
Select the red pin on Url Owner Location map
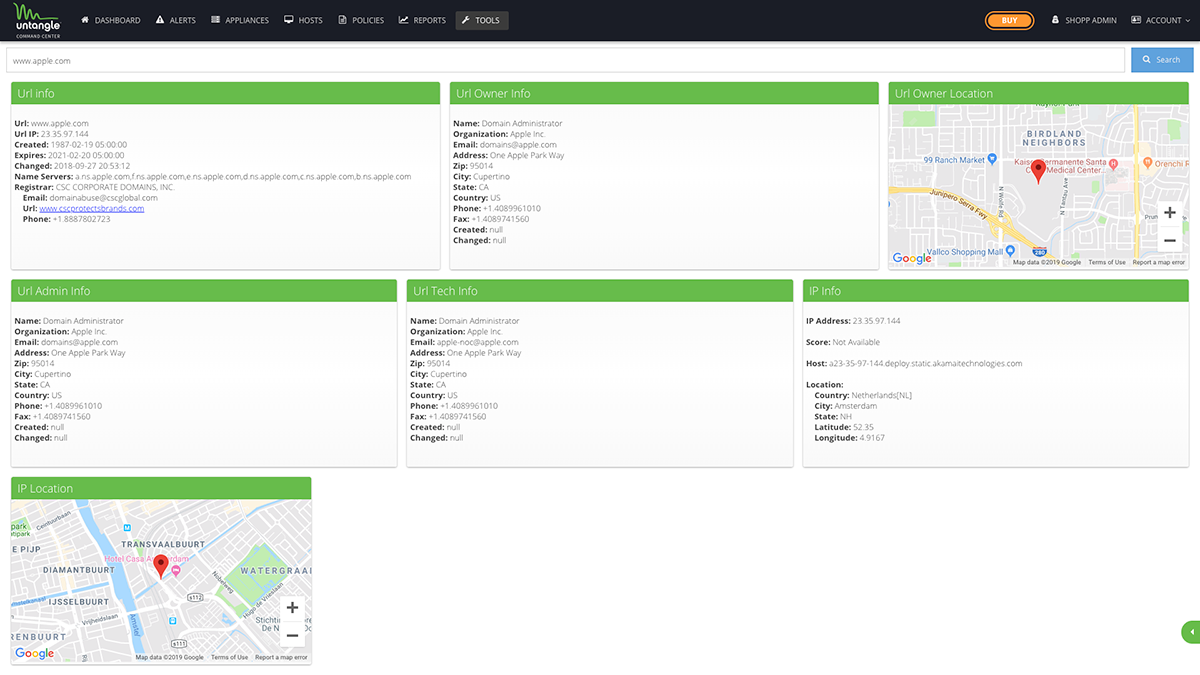point(1038,171)
